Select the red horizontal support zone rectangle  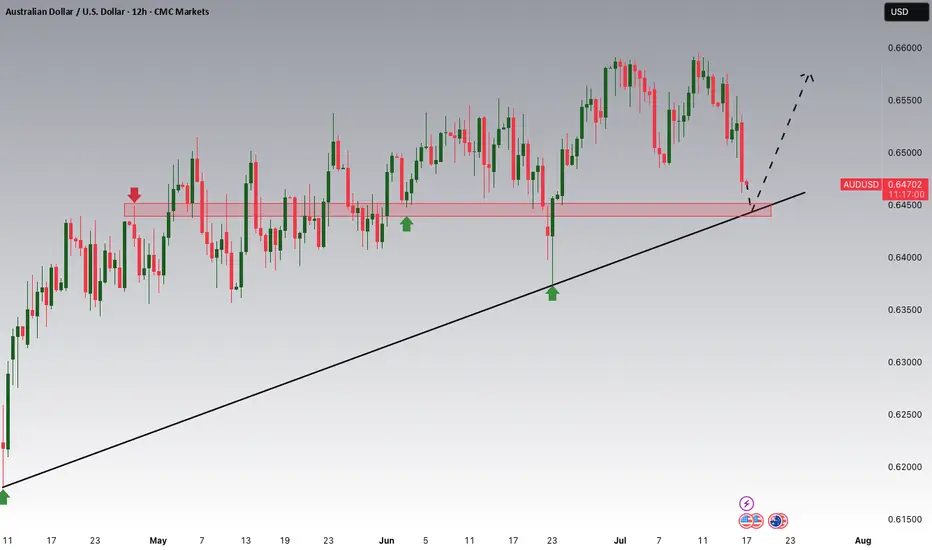click(448, 210)
